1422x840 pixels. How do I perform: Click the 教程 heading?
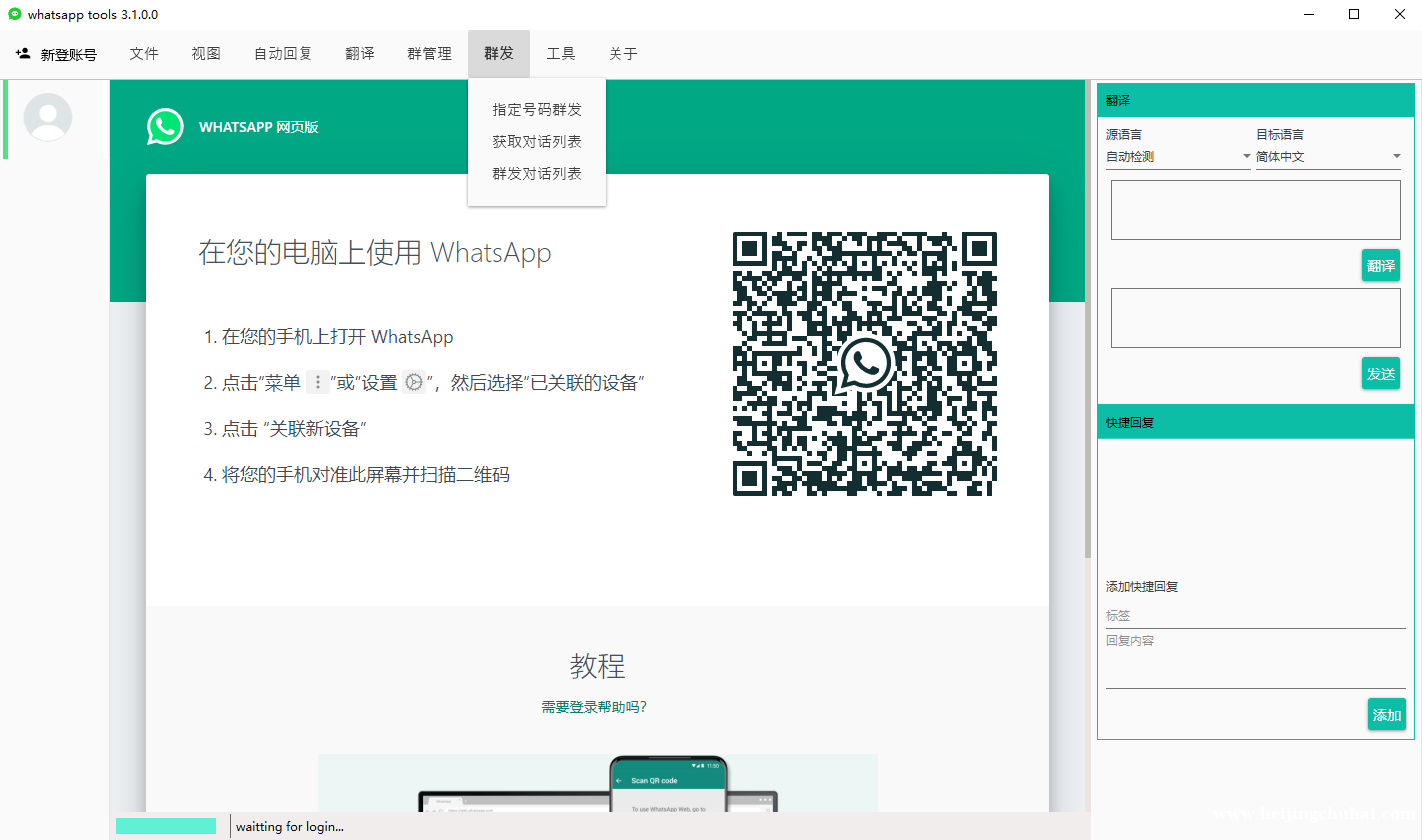tap(597, 666)
